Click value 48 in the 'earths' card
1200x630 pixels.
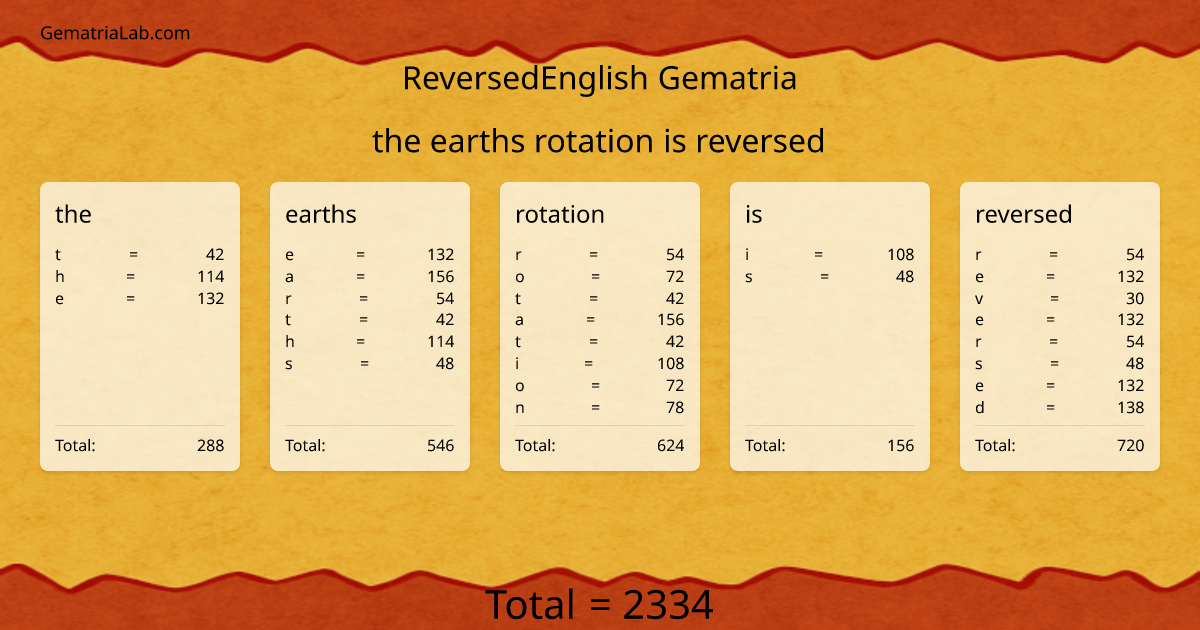pos(445,364)
